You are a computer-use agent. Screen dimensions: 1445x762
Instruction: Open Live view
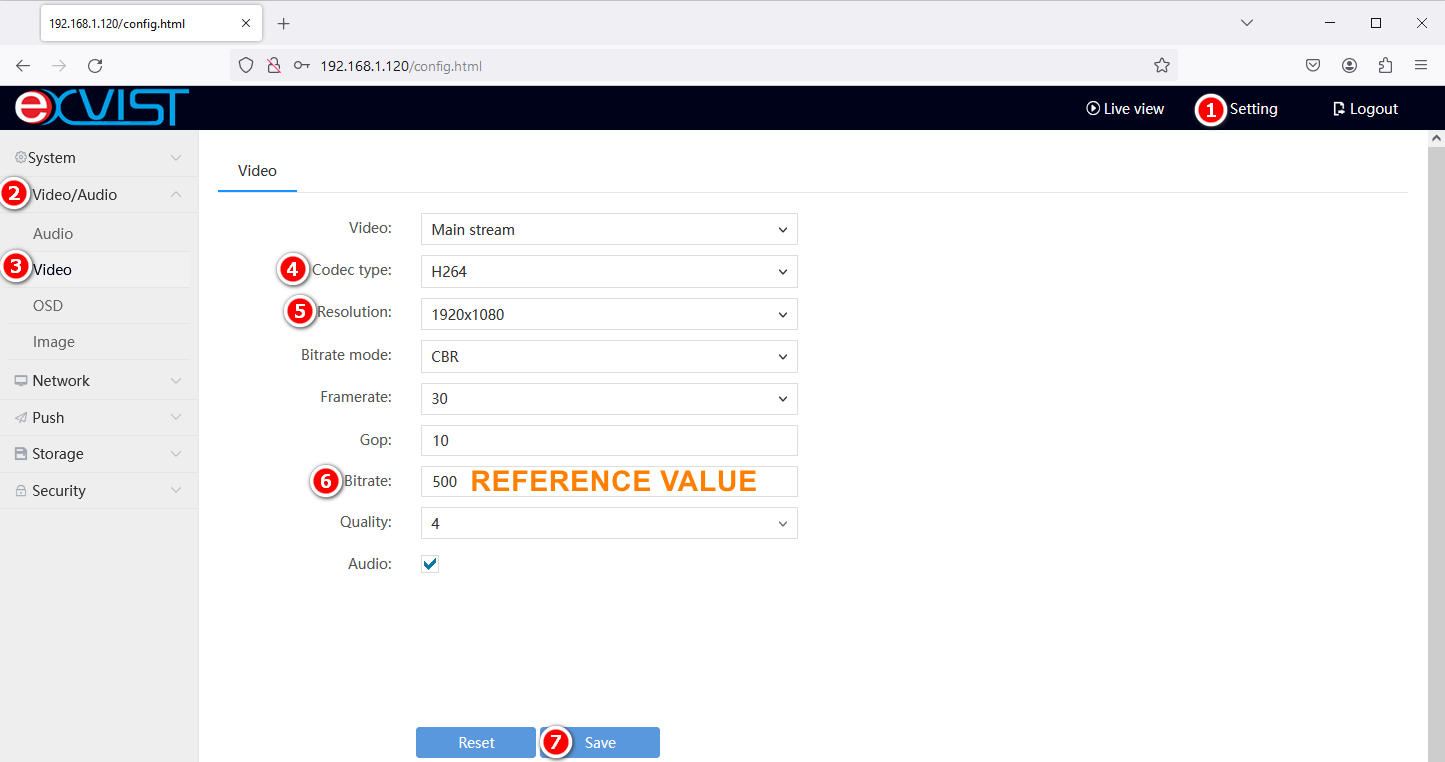[1125, 109]
